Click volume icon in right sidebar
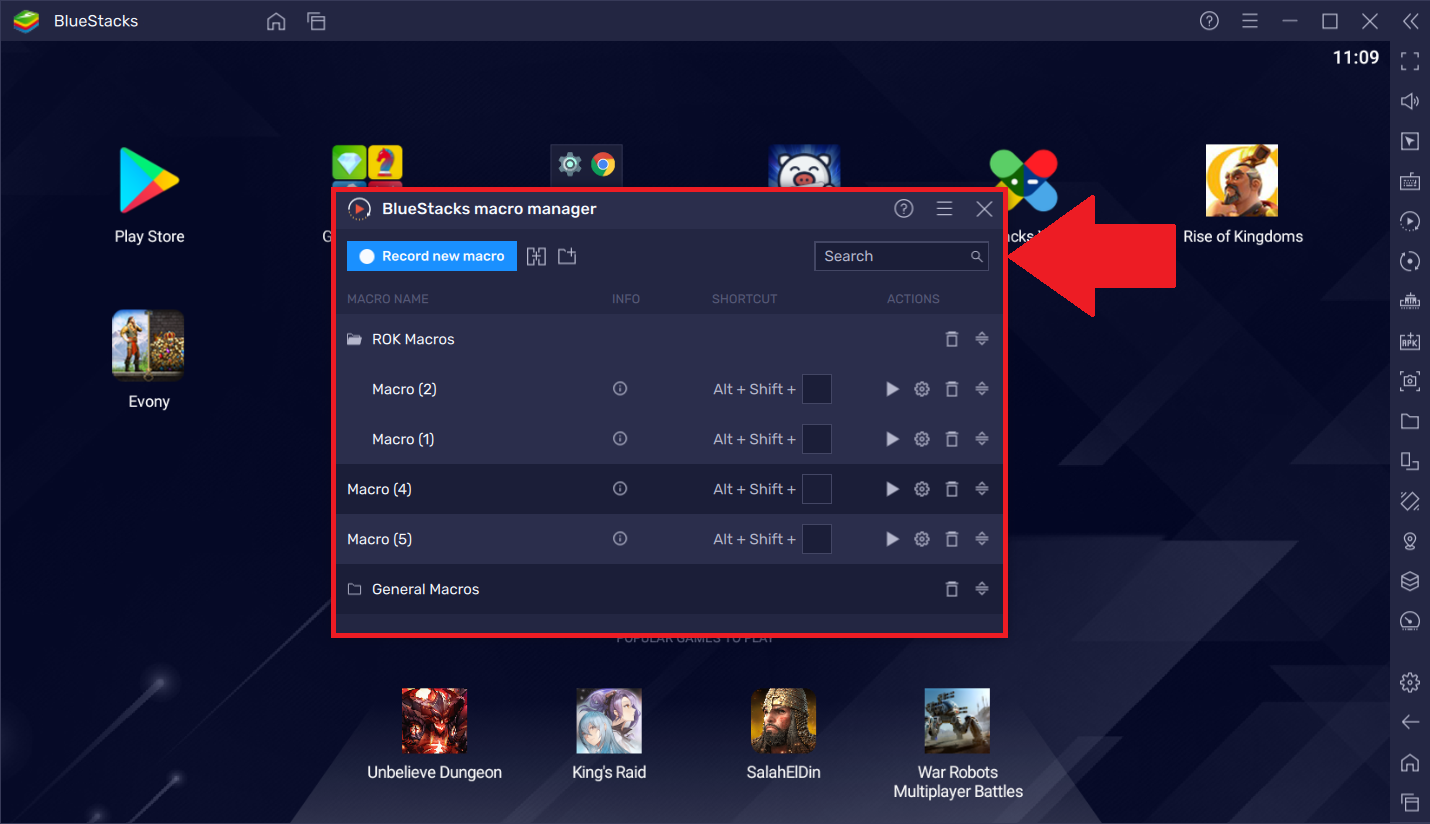The image size is (1430, 824). [x=1410, y=101]
